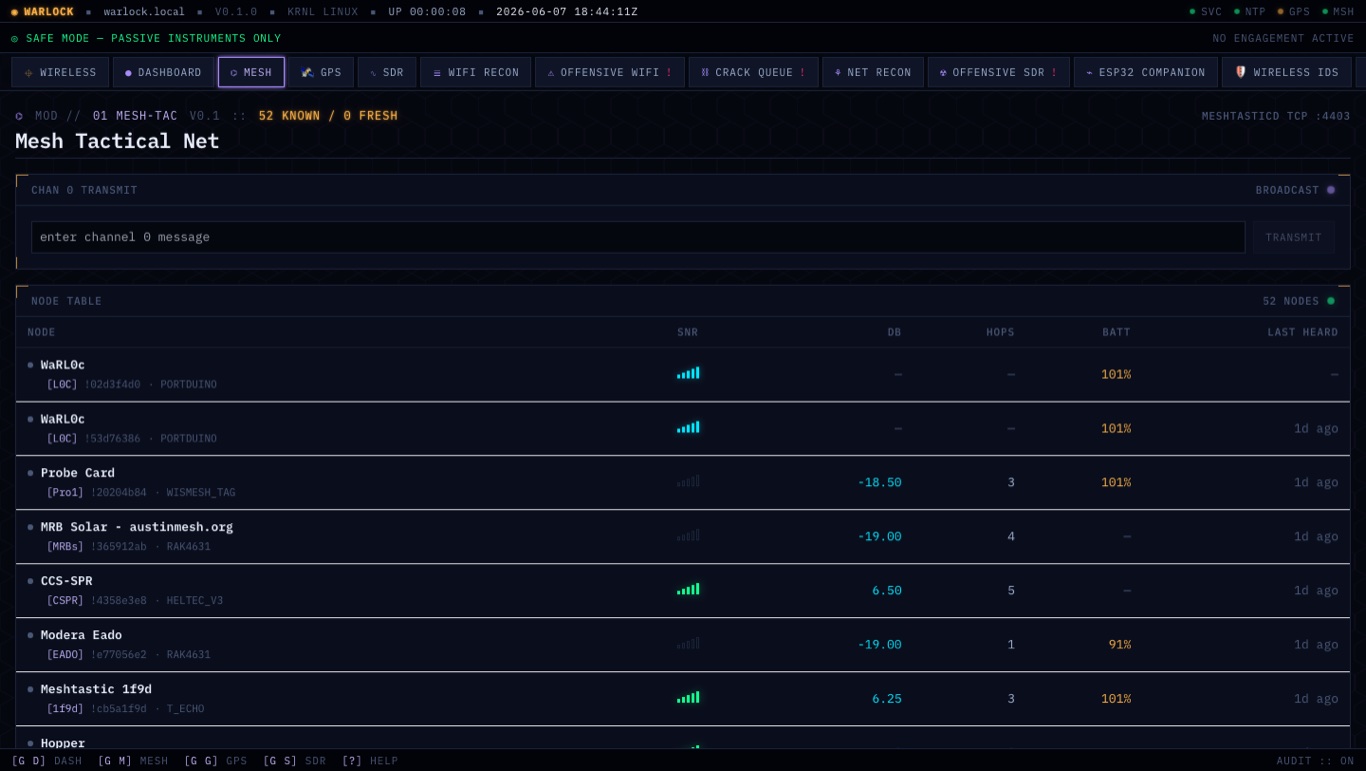Click the DB column header
Viewport: 1366px width, 771px height.
pos(894,332)
